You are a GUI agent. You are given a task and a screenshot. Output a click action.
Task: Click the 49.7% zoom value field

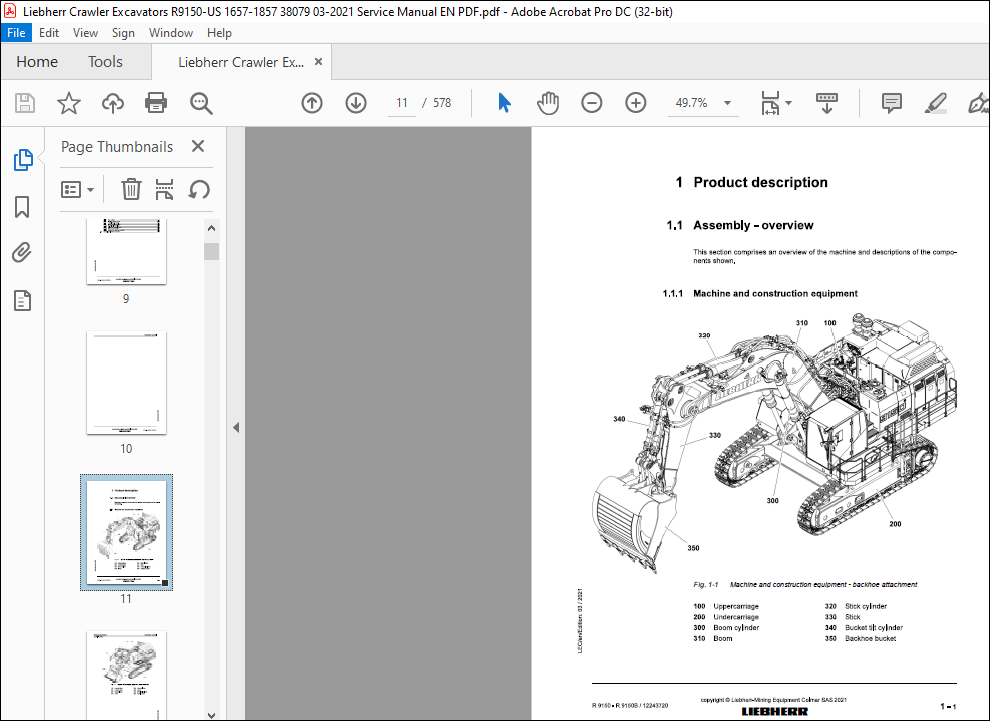[691, 103]
